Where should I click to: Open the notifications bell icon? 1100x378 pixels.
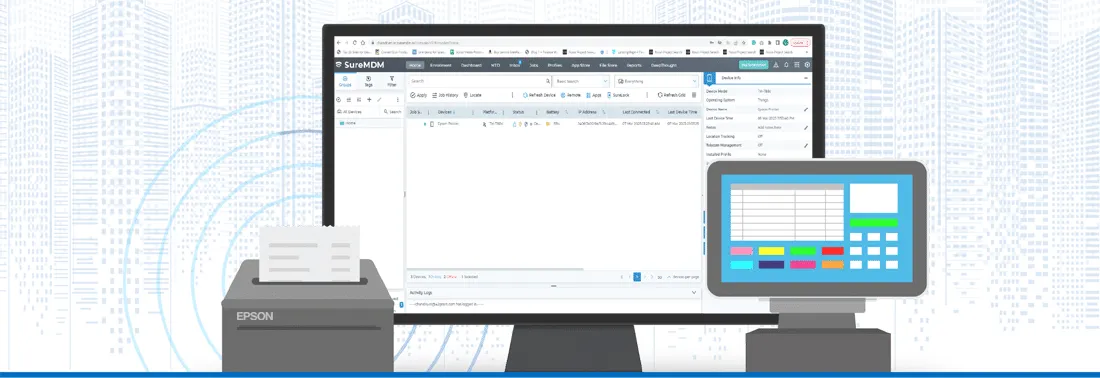pos(786,65)
